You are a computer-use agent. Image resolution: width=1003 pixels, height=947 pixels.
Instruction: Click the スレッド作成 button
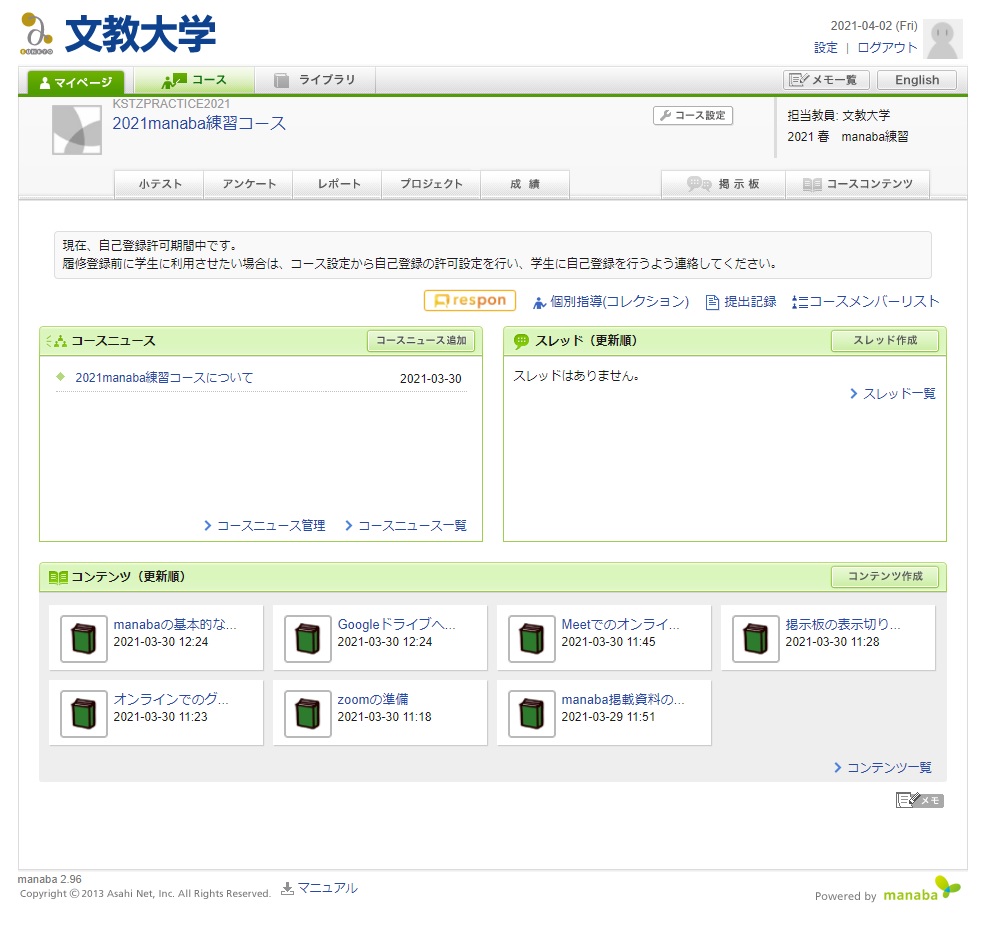click(885, 340)
